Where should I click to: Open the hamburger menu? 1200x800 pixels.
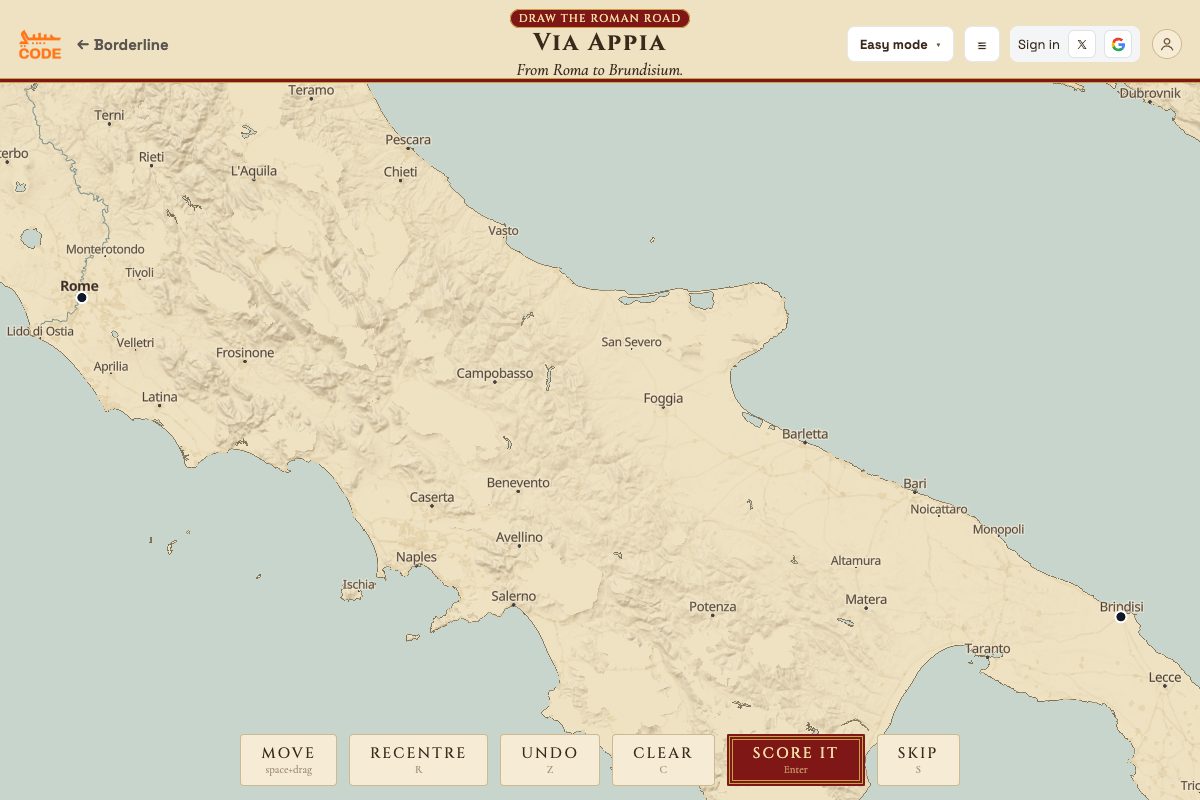click(982, 44)
